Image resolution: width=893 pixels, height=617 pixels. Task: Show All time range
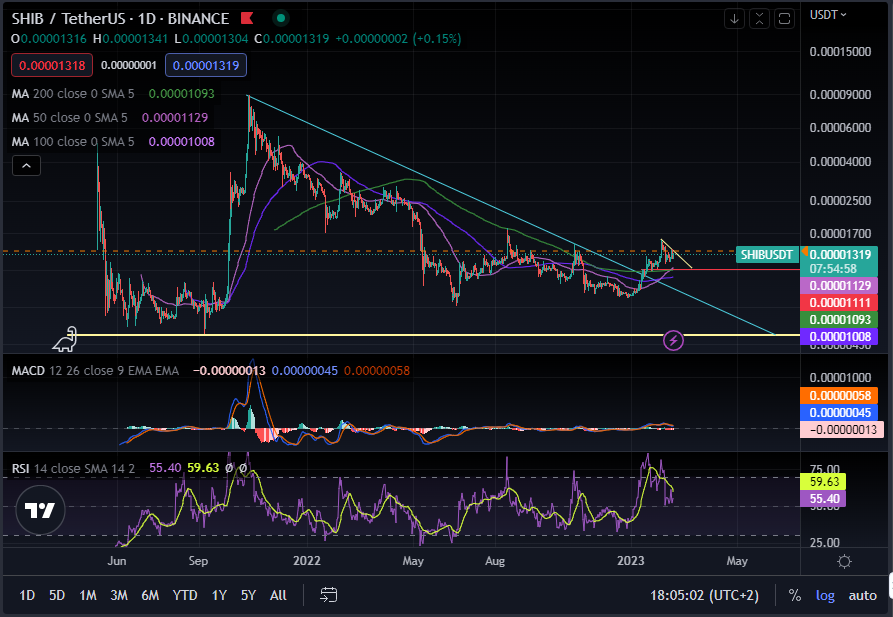coord(278,595)
